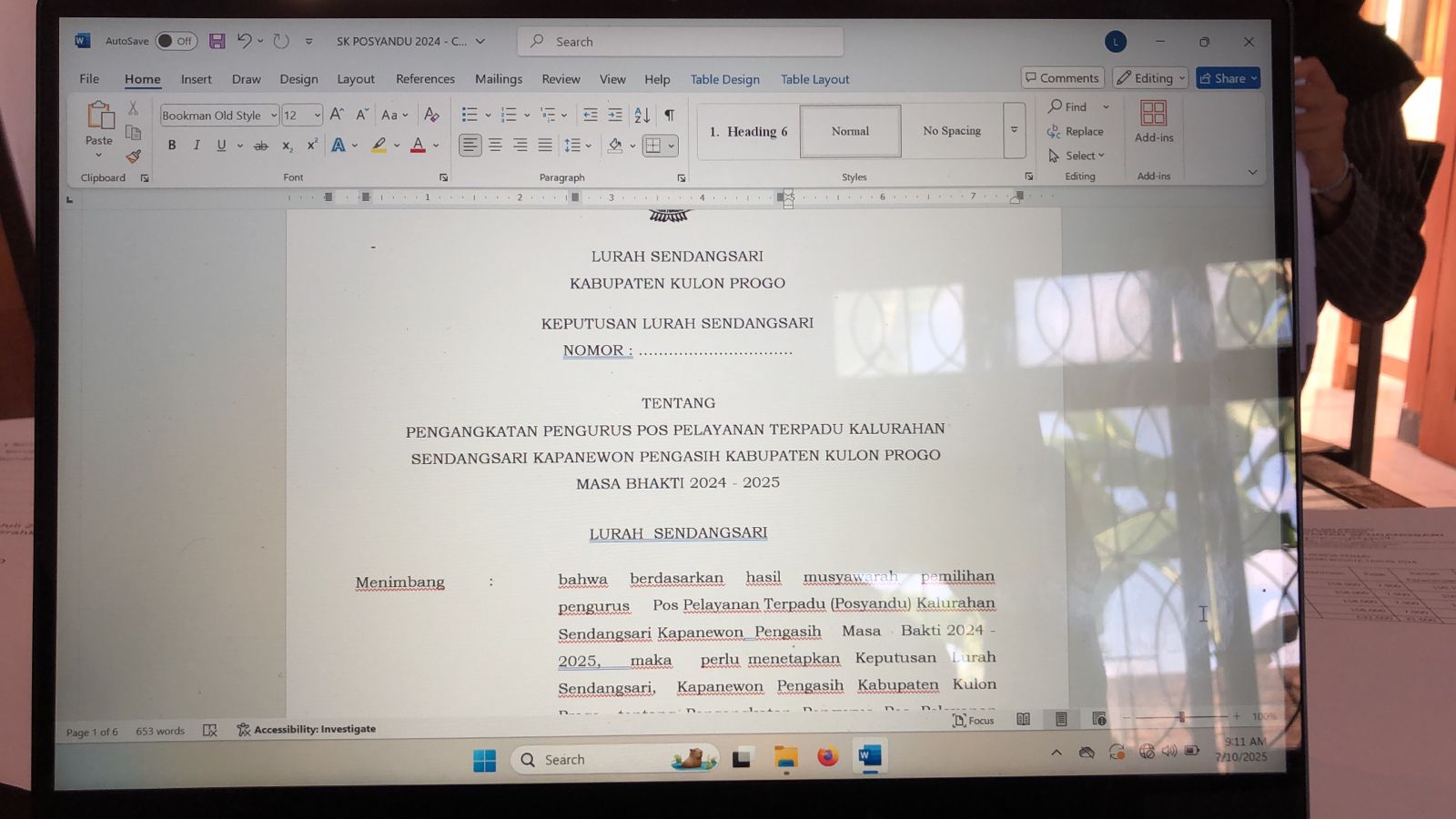
Task: Open the Customize Quick Access Toolbar dropdown
Action: coord(308,41)
